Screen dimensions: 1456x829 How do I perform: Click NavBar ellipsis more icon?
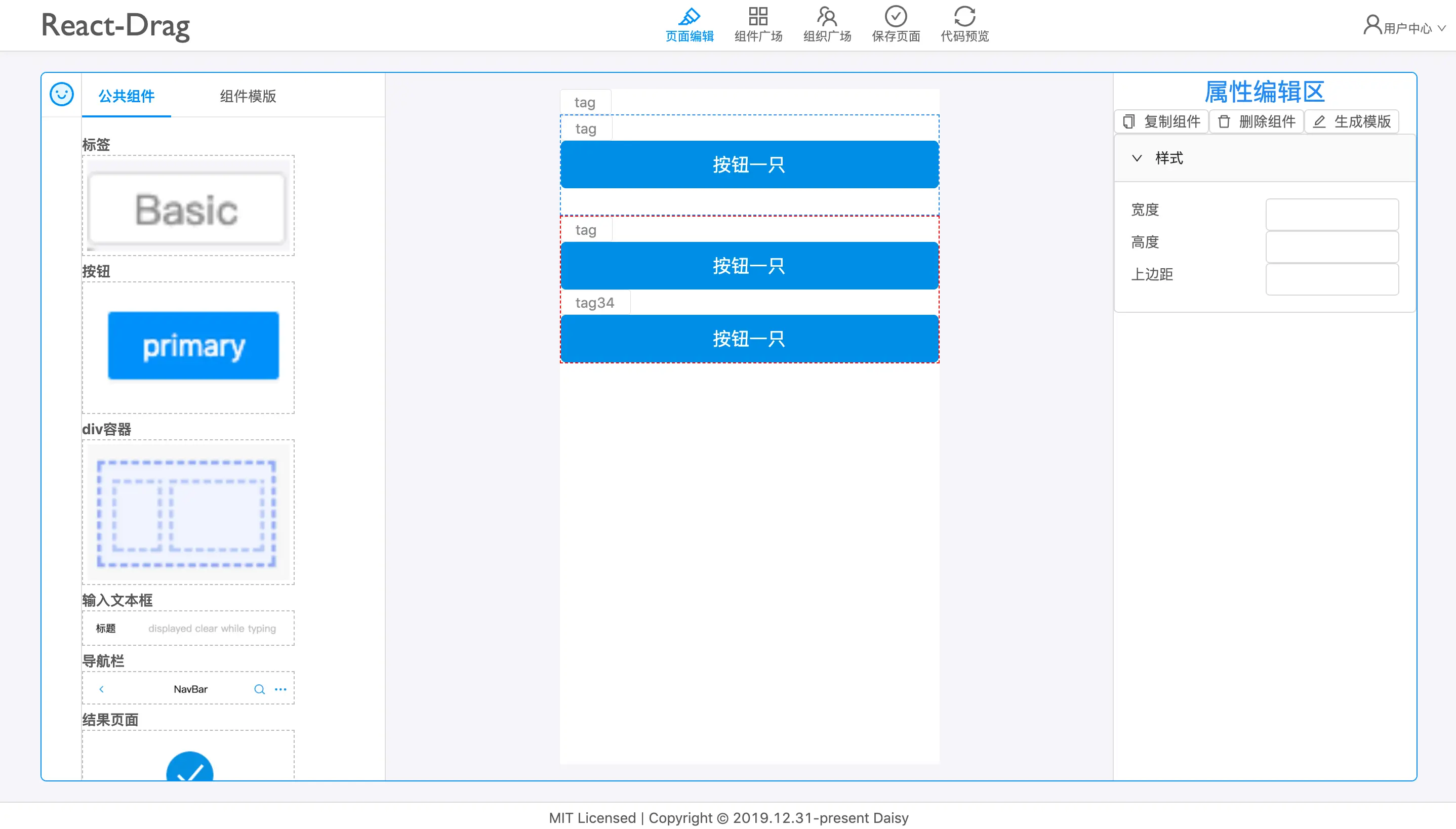[x=281, y=689]
